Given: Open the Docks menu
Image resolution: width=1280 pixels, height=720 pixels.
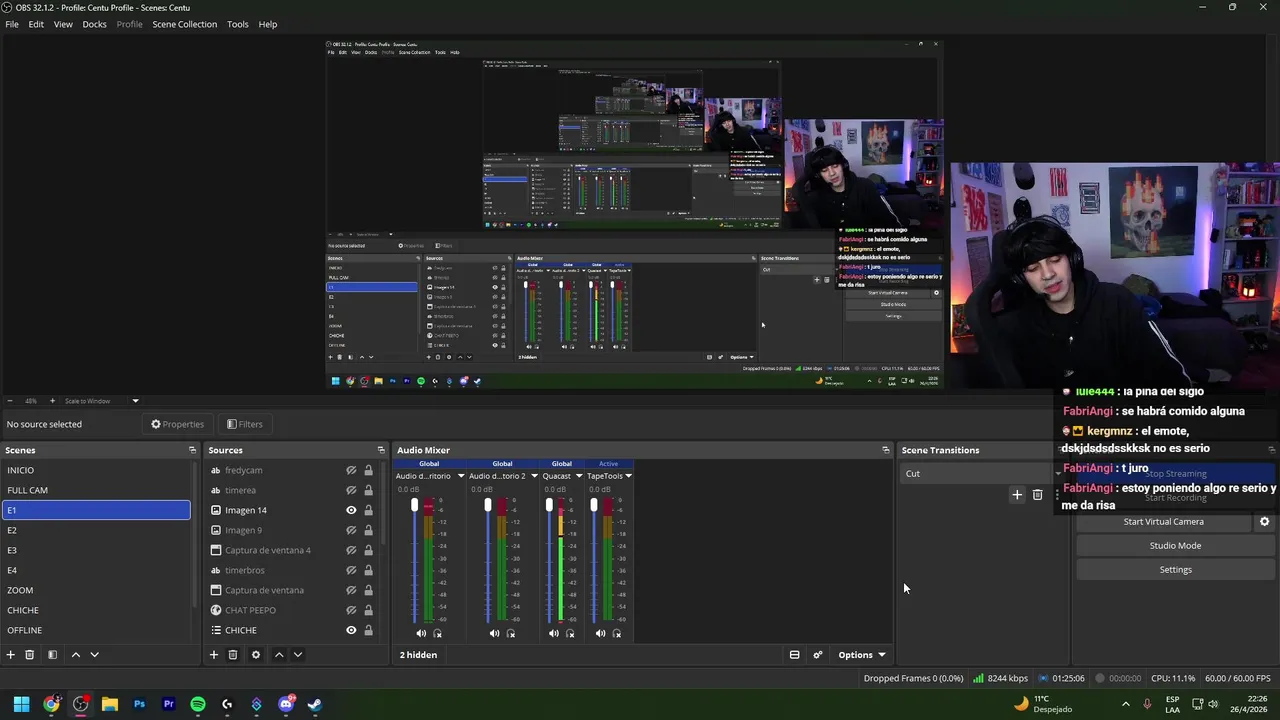Looking at the screenshot, I should coord(94,24).
